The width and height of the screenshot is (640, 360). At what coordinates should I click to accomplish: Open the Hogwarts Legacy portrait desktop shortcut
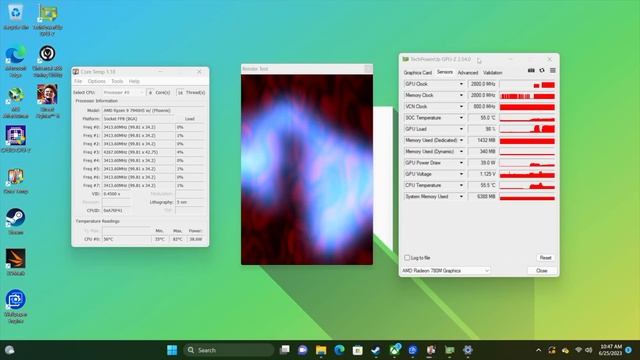click(47, 101)
